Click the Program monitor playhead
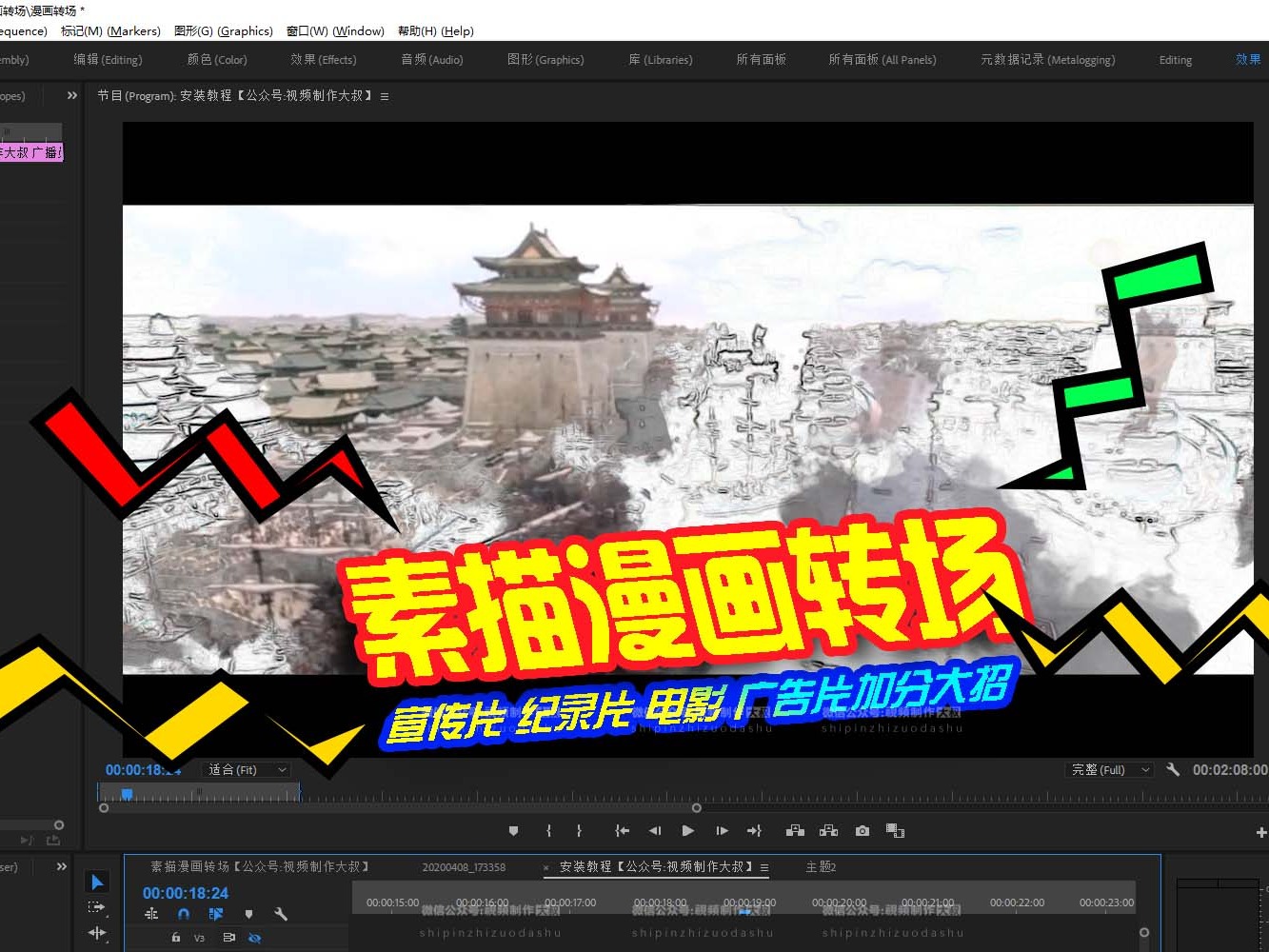This screenshot has height=952, width=1269. (127, 793)
